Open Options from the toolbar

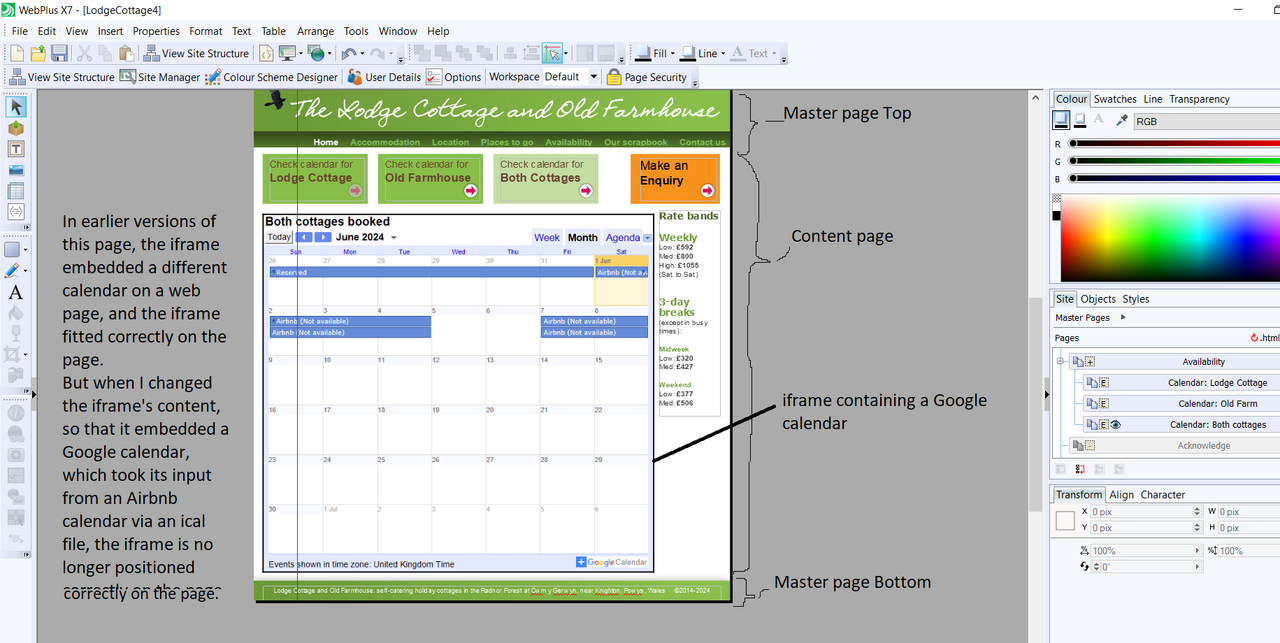pos(454,77)
